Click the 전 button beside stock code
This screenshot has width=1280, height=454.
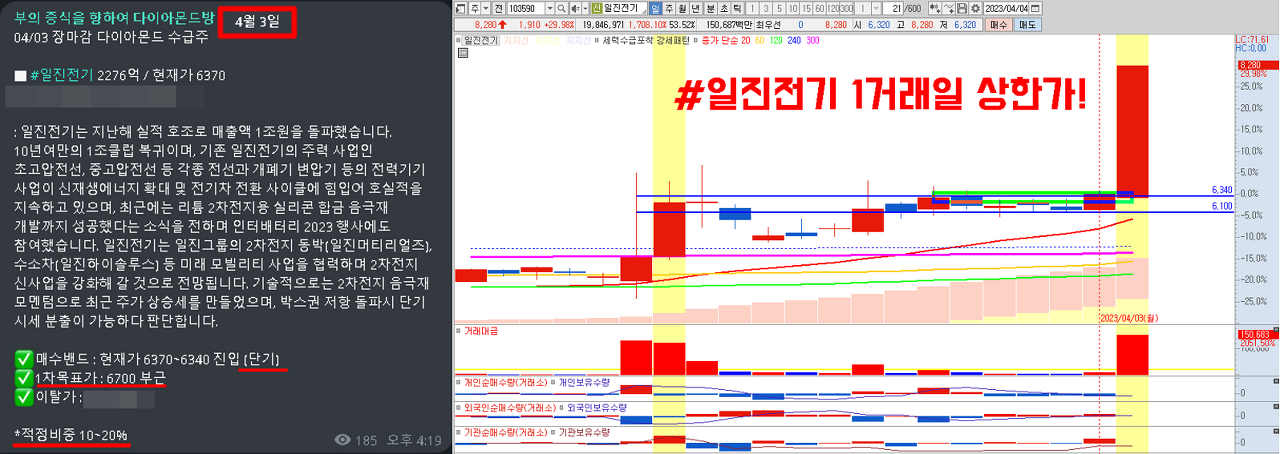(x=499, y=8)
